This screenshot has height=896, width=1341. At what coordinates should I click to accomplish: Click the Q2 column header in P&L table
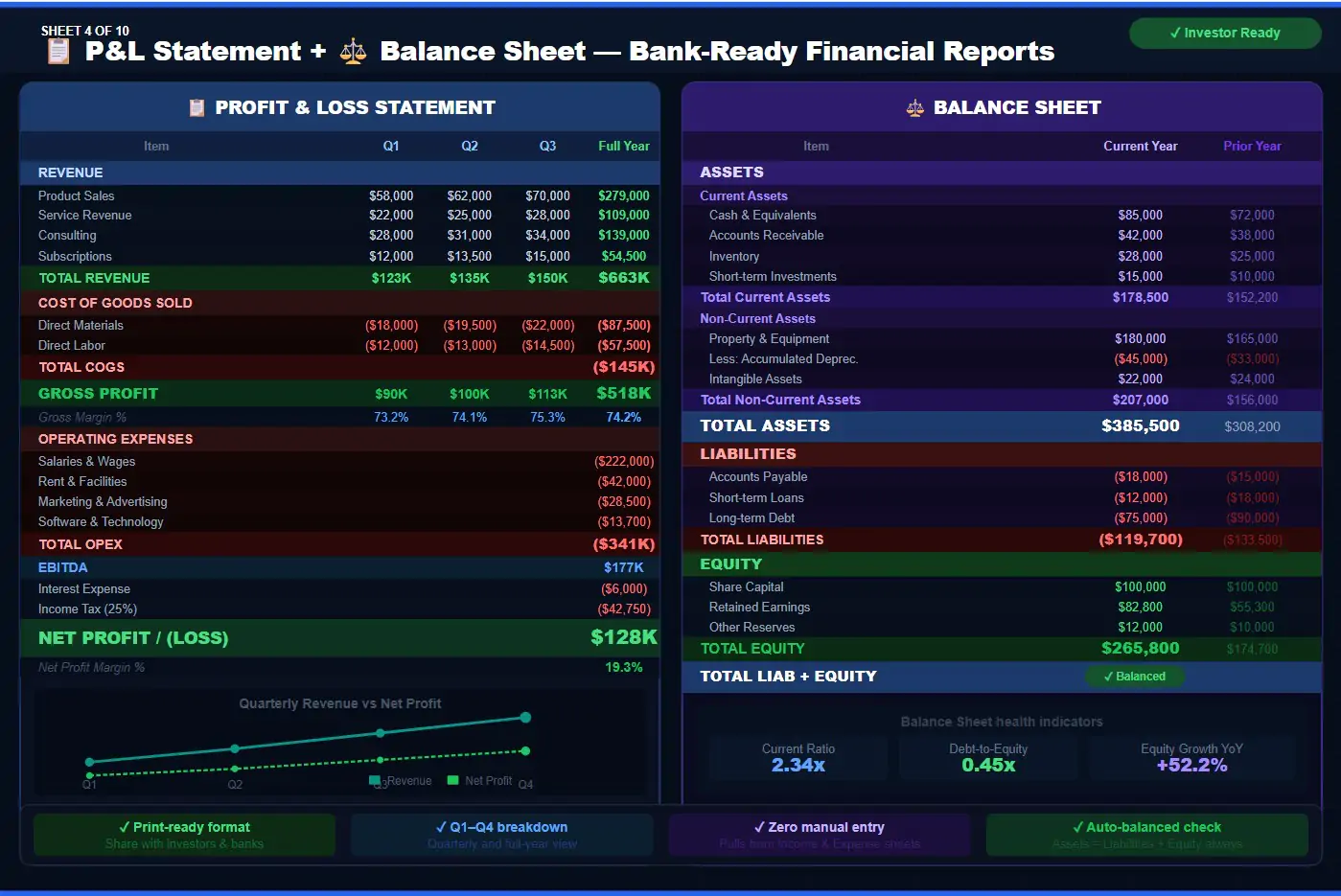coord(470,146)
